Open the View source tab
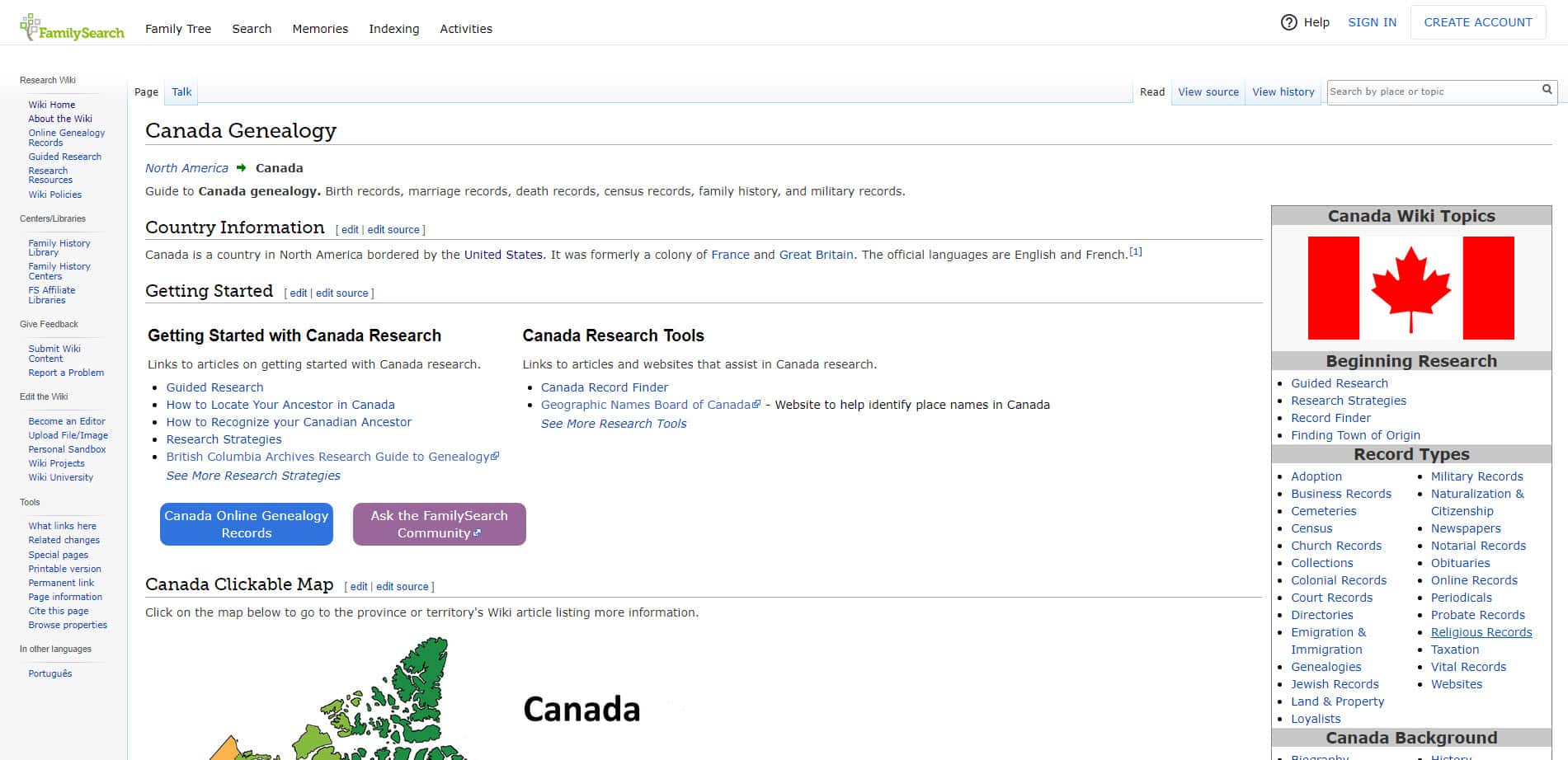This screenshot has width=1568, height=760. 1208,91
